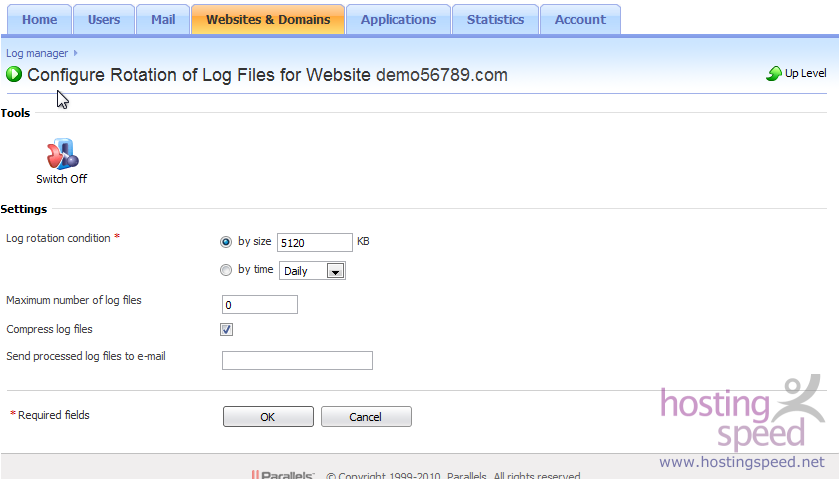Image resolution: width=840 pixels, height=480 pixels.
Task: Switch to the Statistics tab
Action: [495, 20]
